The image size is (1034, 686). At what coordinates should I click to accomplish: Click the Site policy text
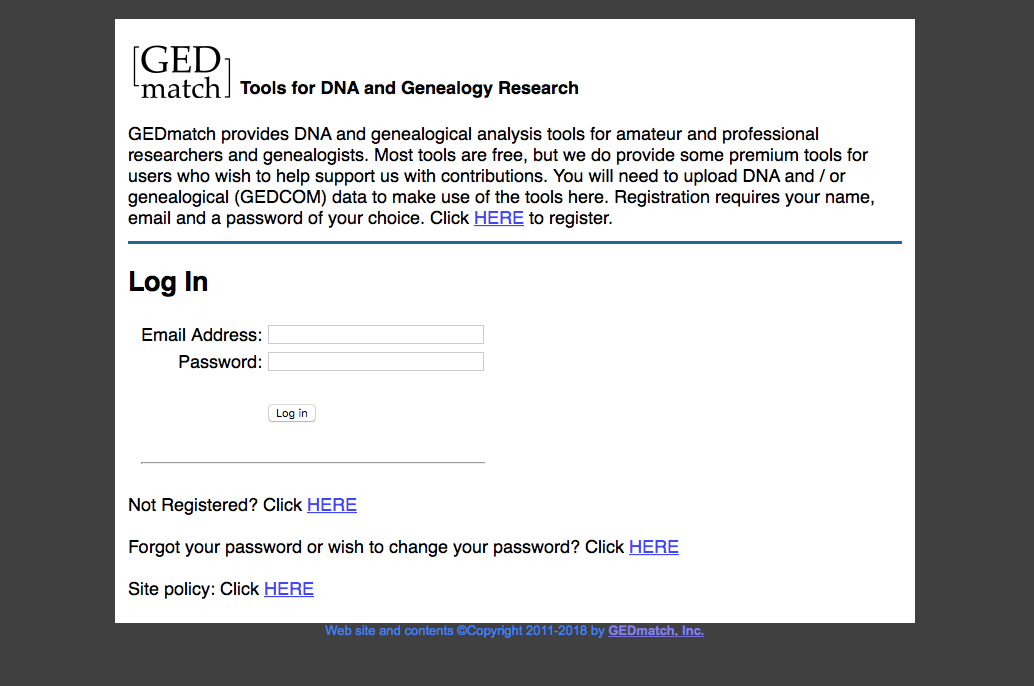171,589
